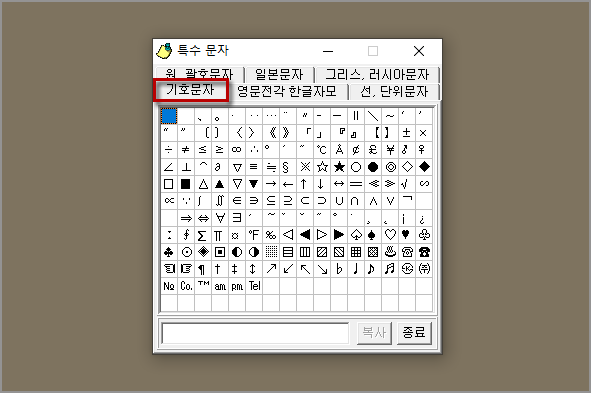591x393 pixels.
Task: Select the outlined white star symbol
Action: pyautogui.click(x=322, y=167)
